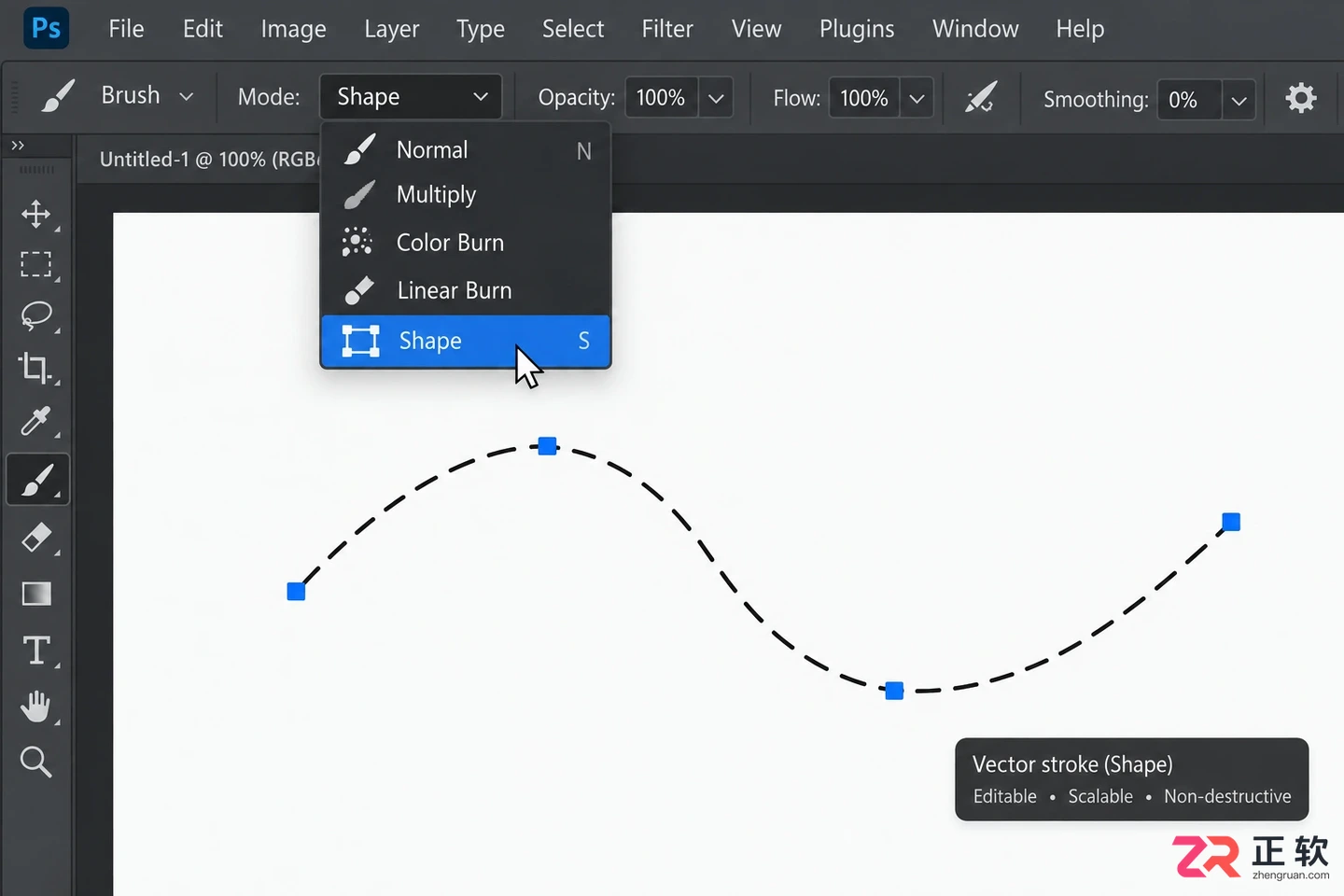Open the brush settings gear icon
1344x896 pixels.
(1300, 98)
